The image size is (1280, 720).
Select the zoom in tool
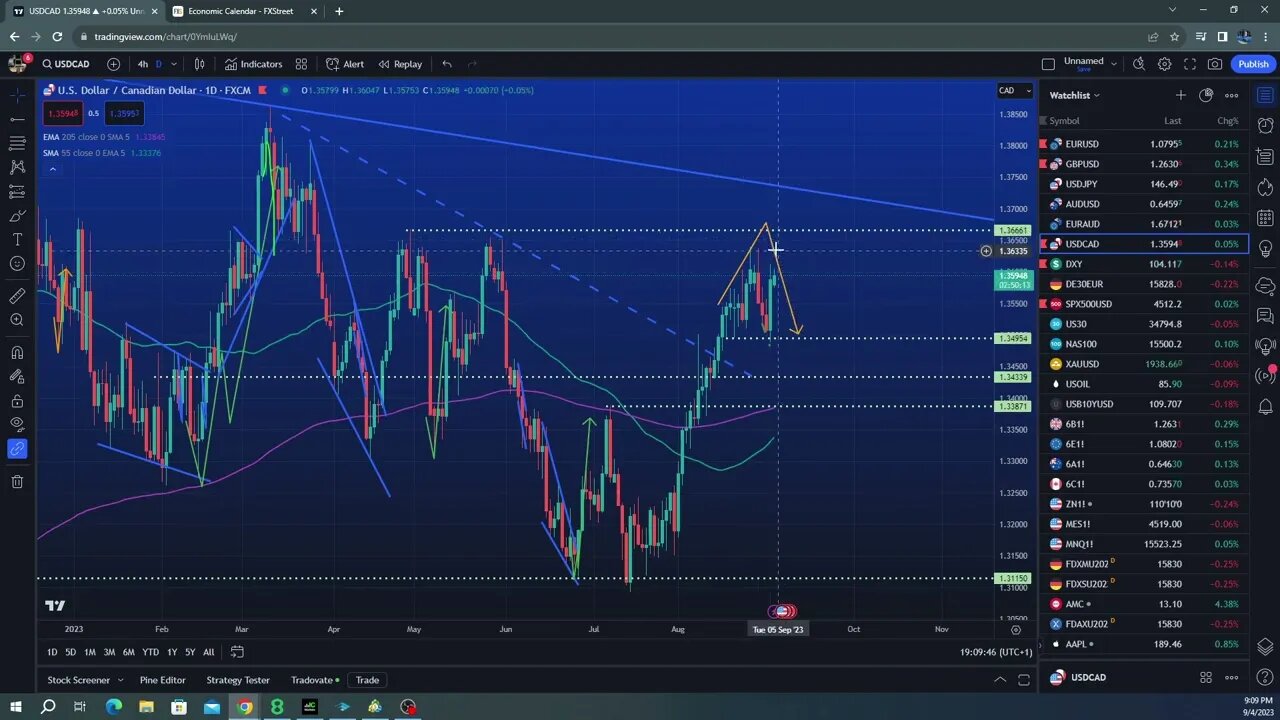coord(17,320)
